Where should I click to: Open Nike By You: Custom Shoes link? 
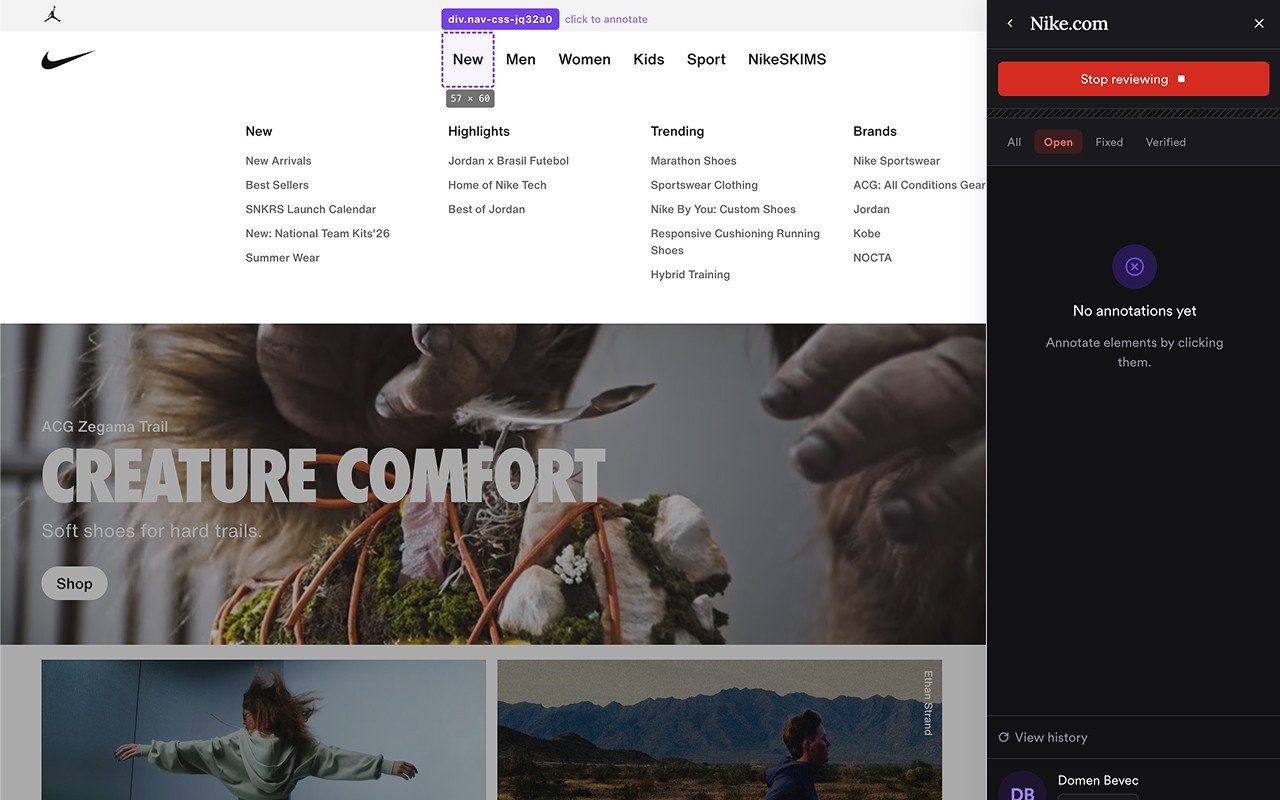(x=724, y=209)
